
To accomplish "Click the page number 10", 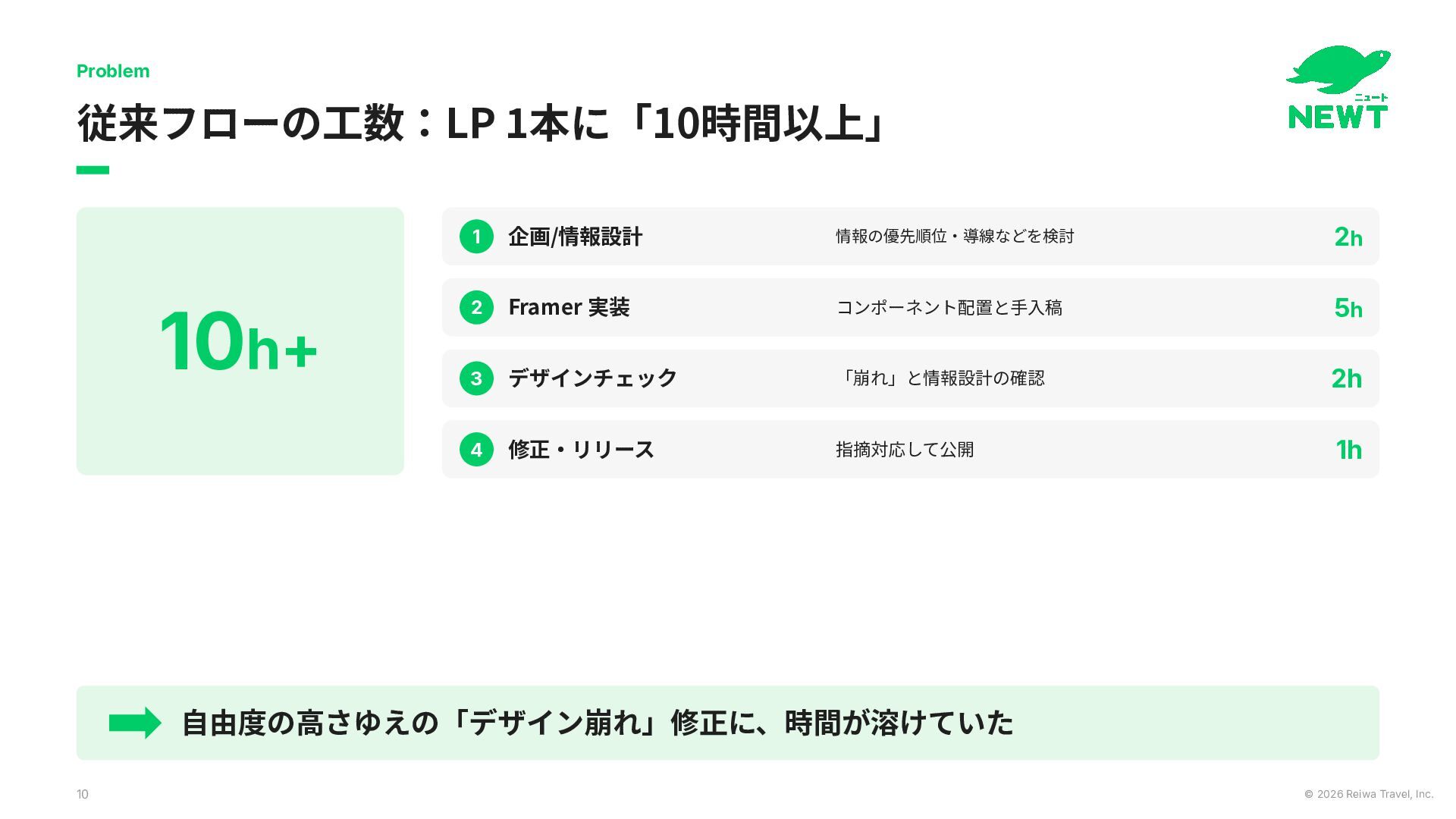I will coord(83,794).
